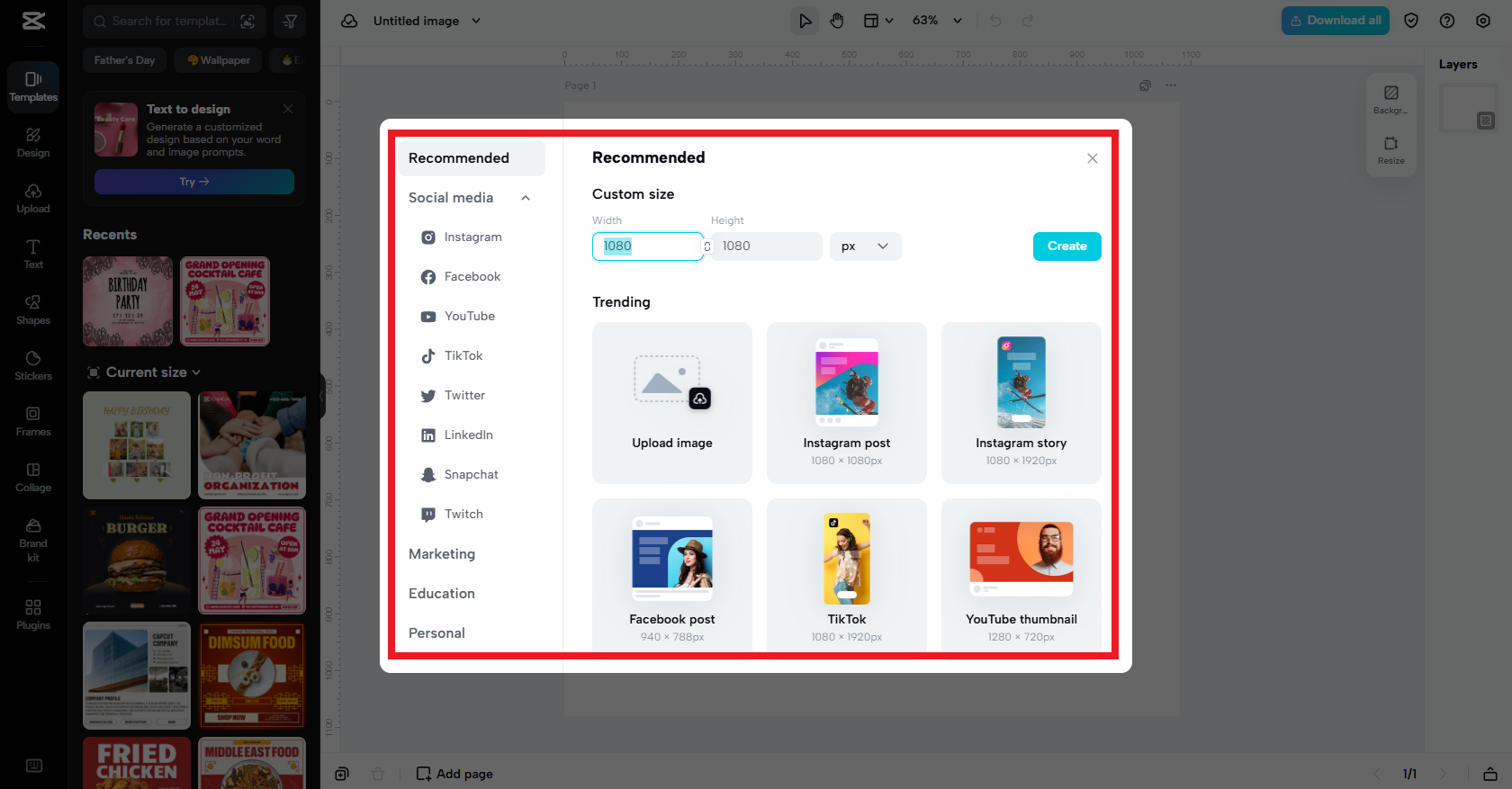Open the Frames panel in sidebar
Image resolution: width=1512 pixels, height=789 pixels.
[x=33, y=422]
